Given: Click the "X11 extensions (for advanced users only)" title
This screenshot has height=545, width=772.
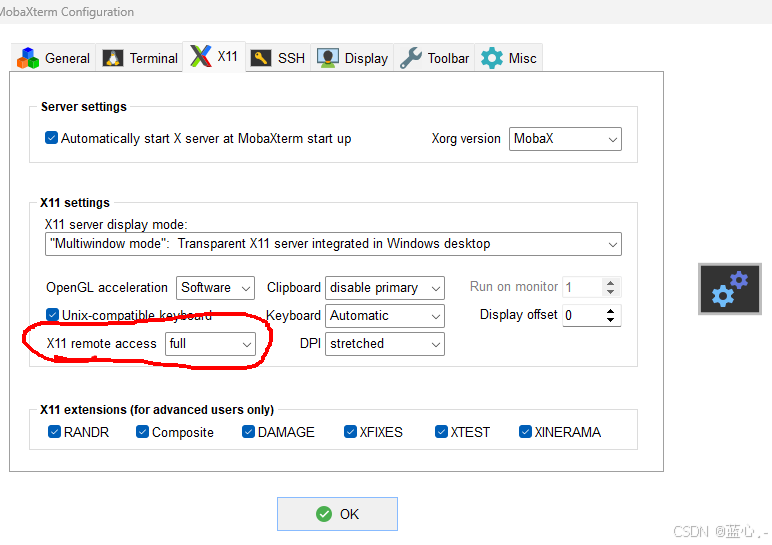Looking at the screenshot, I should point(157,410).
